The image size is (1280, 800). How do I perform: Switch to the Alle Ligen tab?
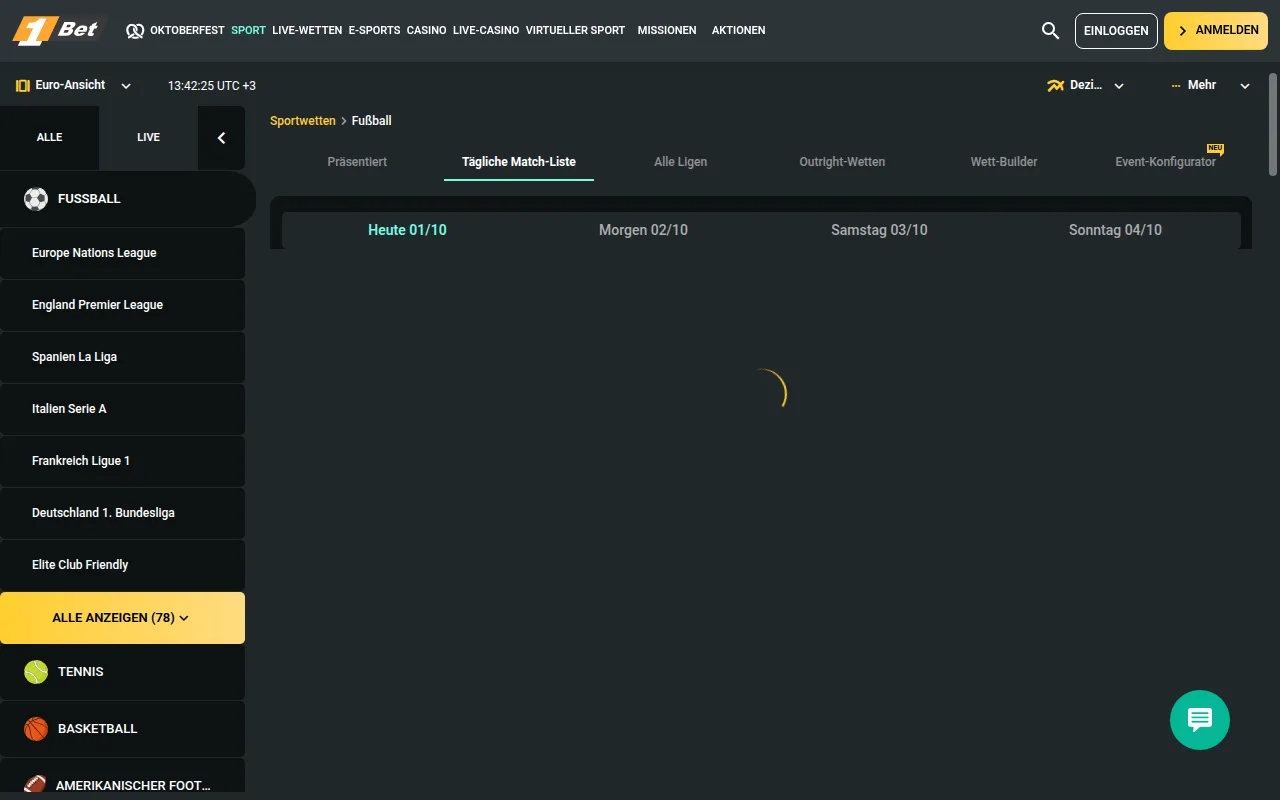(x=680, y=162)
